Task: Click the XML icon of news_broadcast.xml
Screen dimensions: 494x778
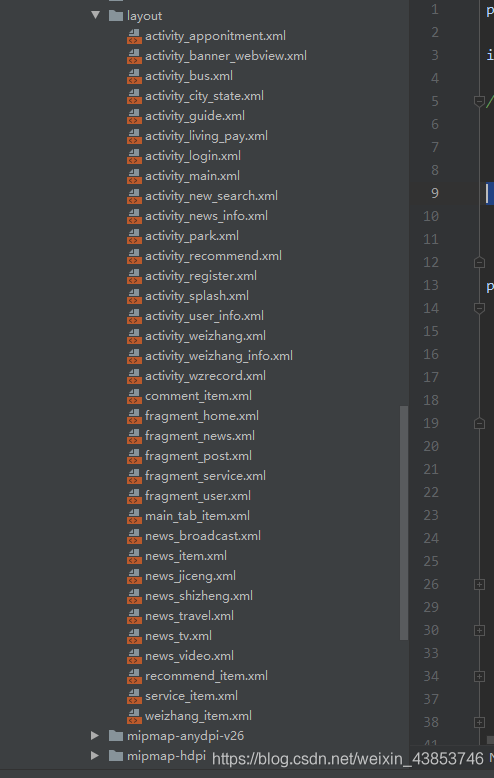Action: tap(134, 536)
